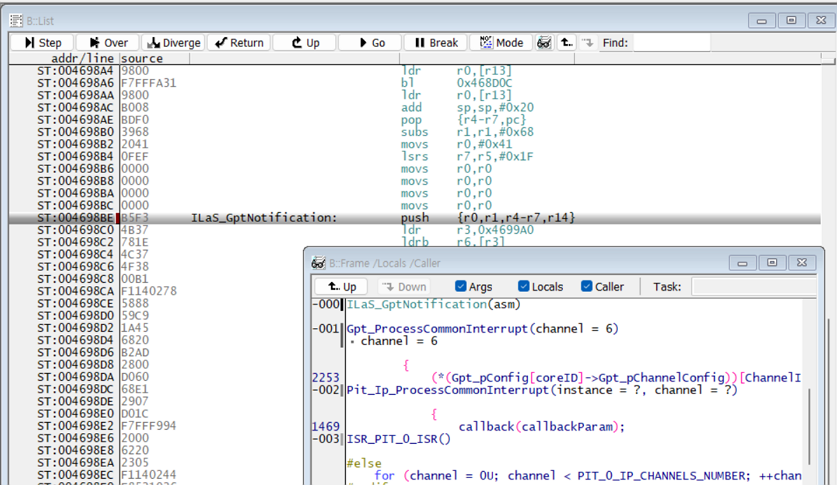Click the Frame window vertical scrollbar

[810, 427]
